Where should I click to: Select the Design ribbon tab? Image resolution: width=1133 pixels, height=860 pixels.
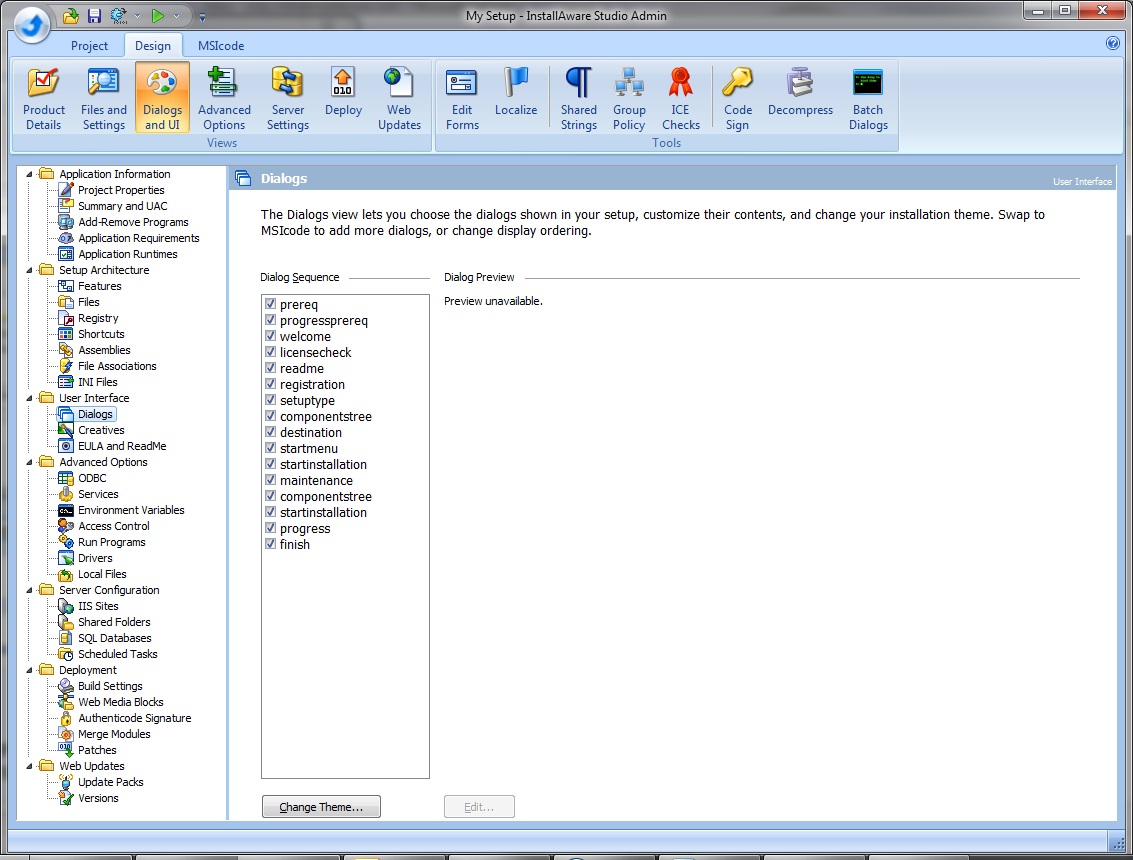[153, 46]
